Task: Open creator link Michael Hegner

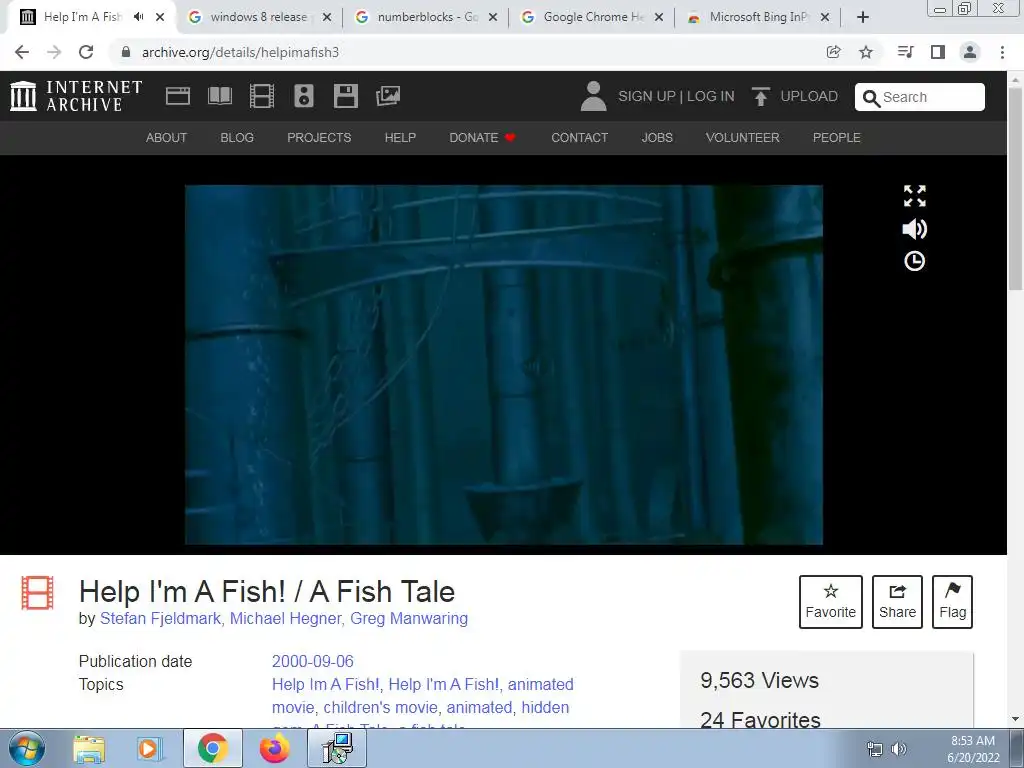Action: (x=285, y=618)
